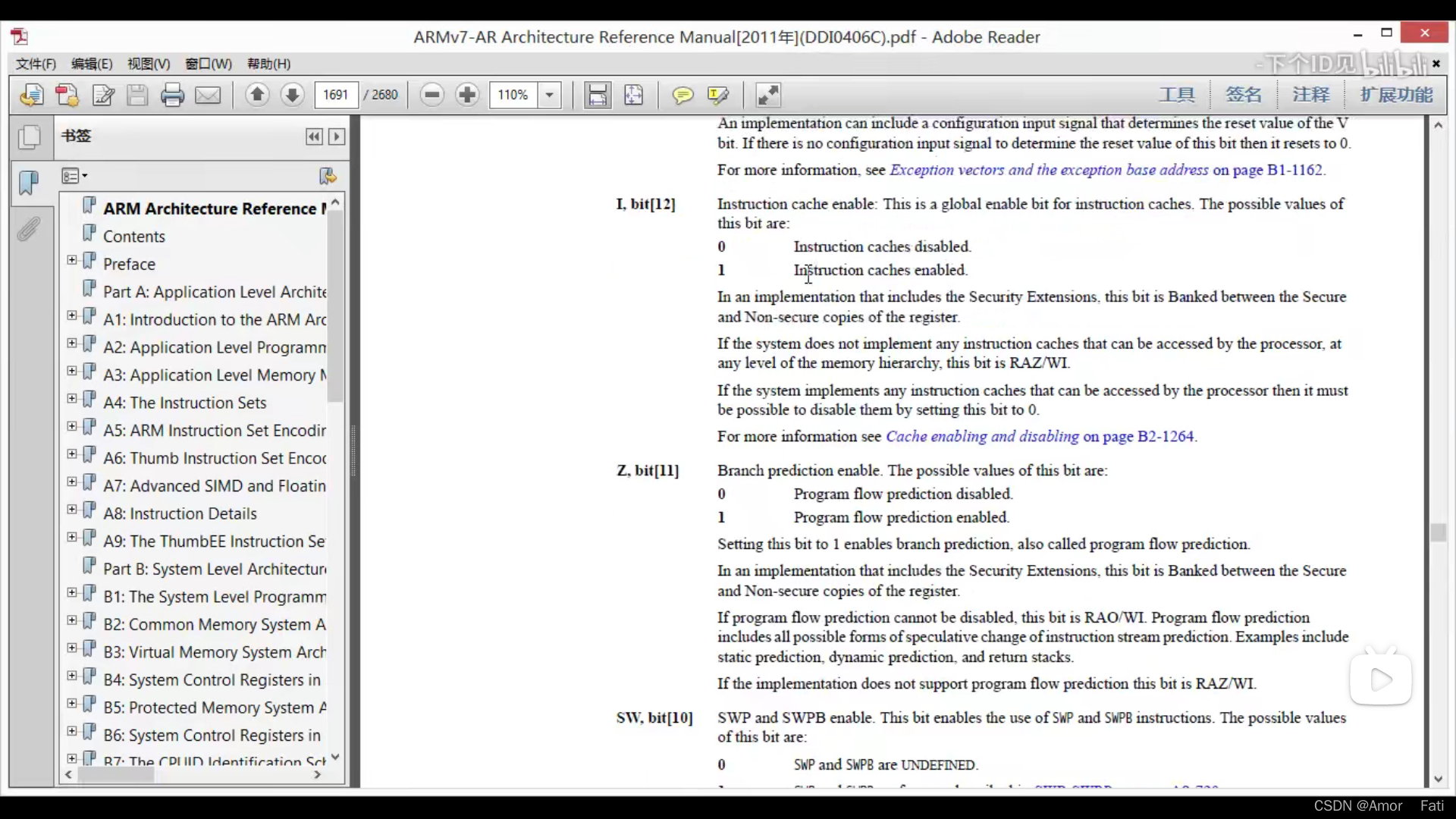Image resolution: width=1456 pixels, height=819 pixels.
Task: Click the zoom percentage field showing 110%
Action: [513, 95]
